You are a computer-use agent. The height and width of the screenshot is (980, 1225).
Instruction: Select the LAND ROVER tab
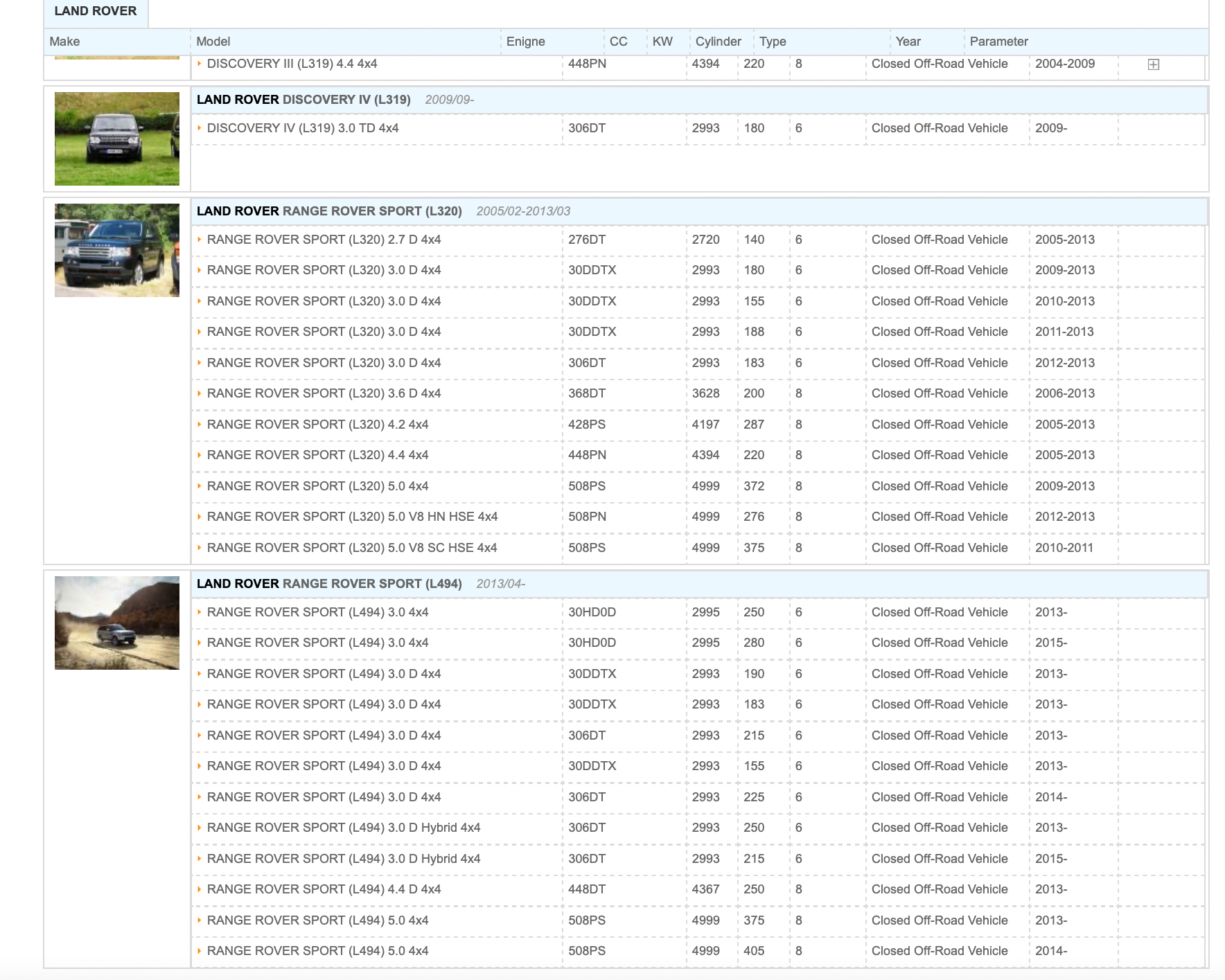(96, 12)
